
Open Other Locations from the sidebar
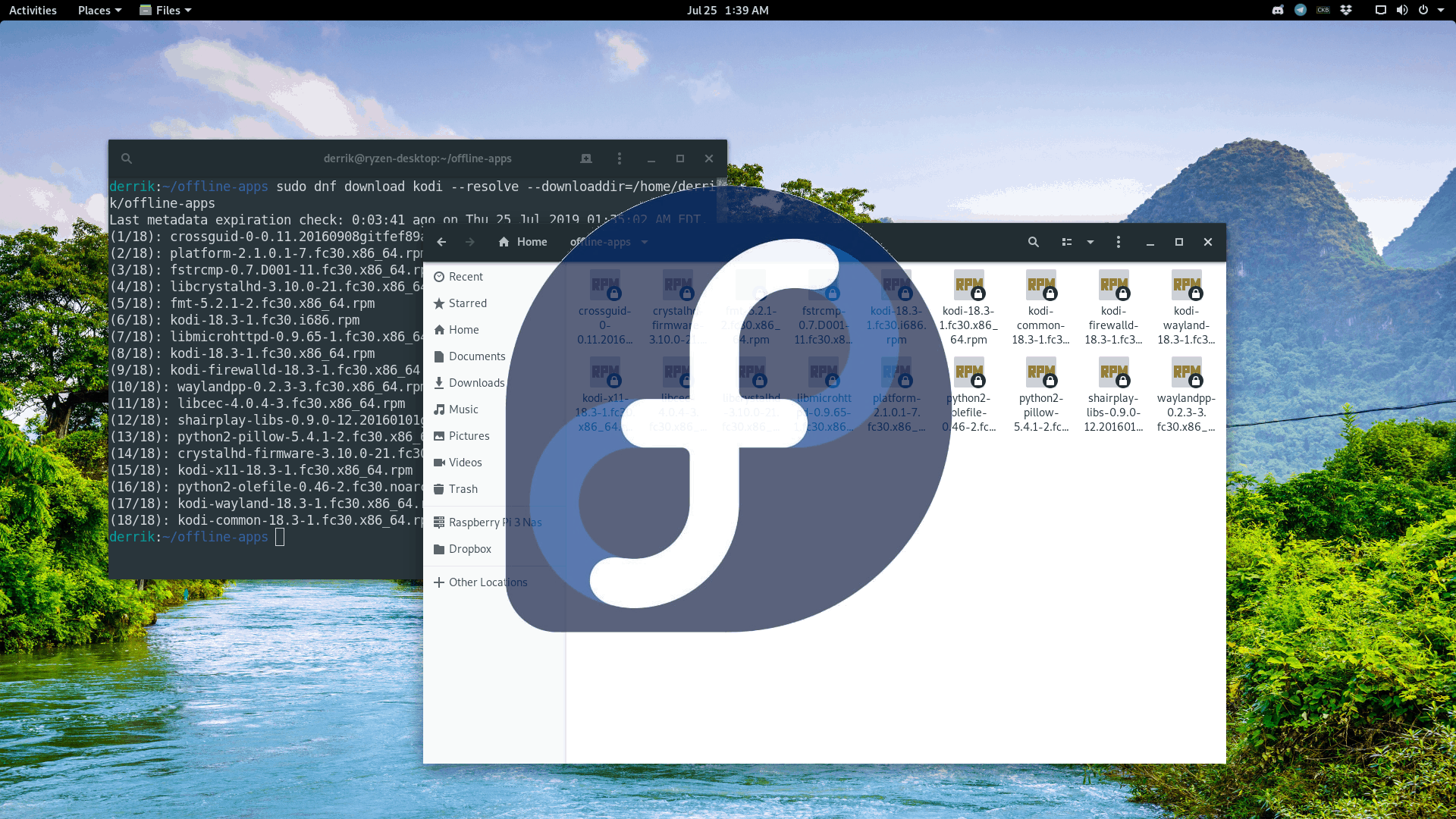coord(488,582)
